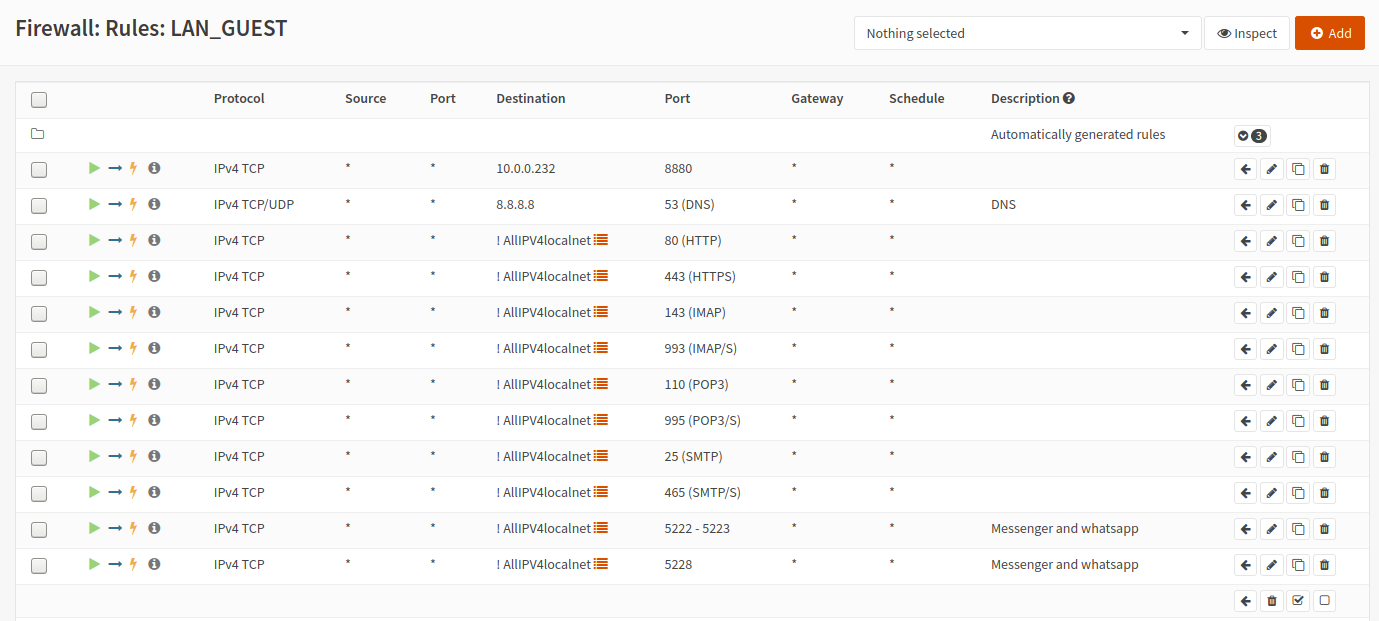This screenshot has width=1379, height=621.
Task: Enable selected rules with the bottom checked-box icon
Action: coord(1298,601)
